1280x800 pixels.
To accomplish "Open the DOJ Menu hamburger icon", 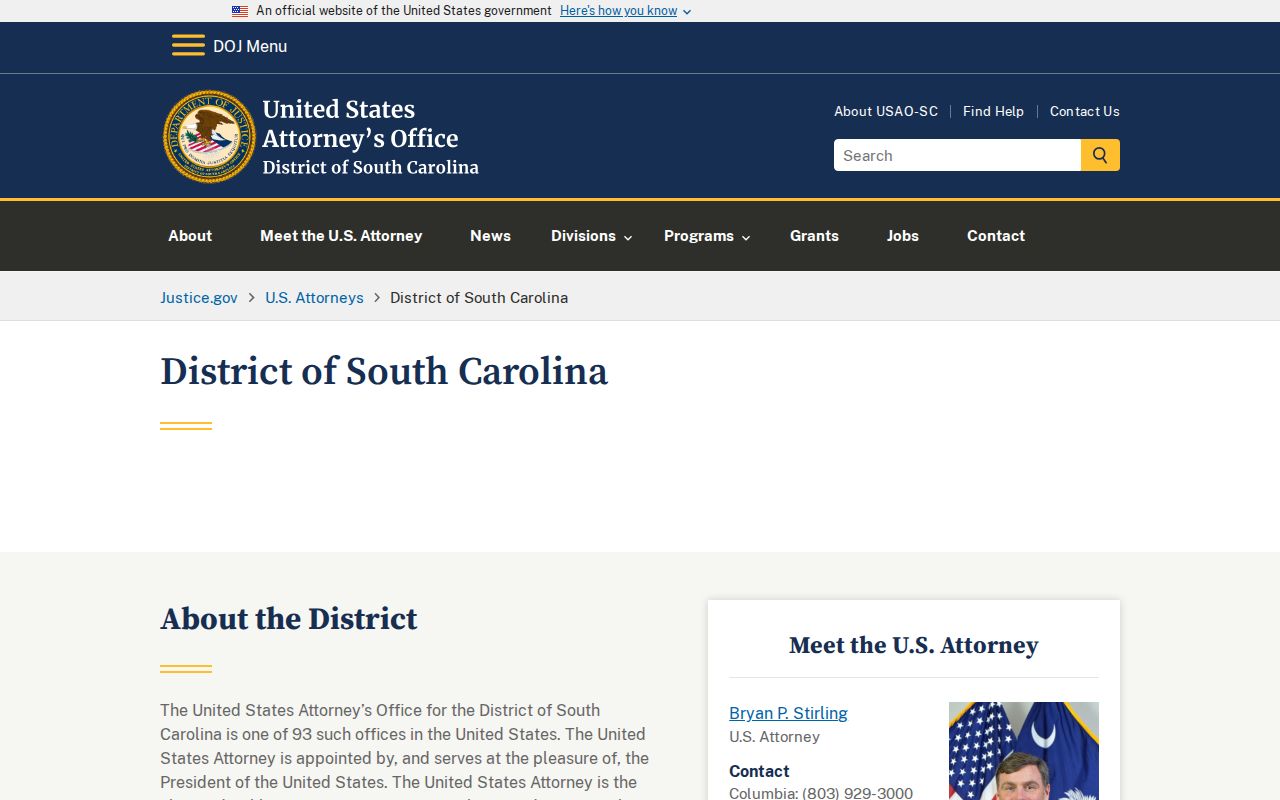I will click(x=188, y=46).
